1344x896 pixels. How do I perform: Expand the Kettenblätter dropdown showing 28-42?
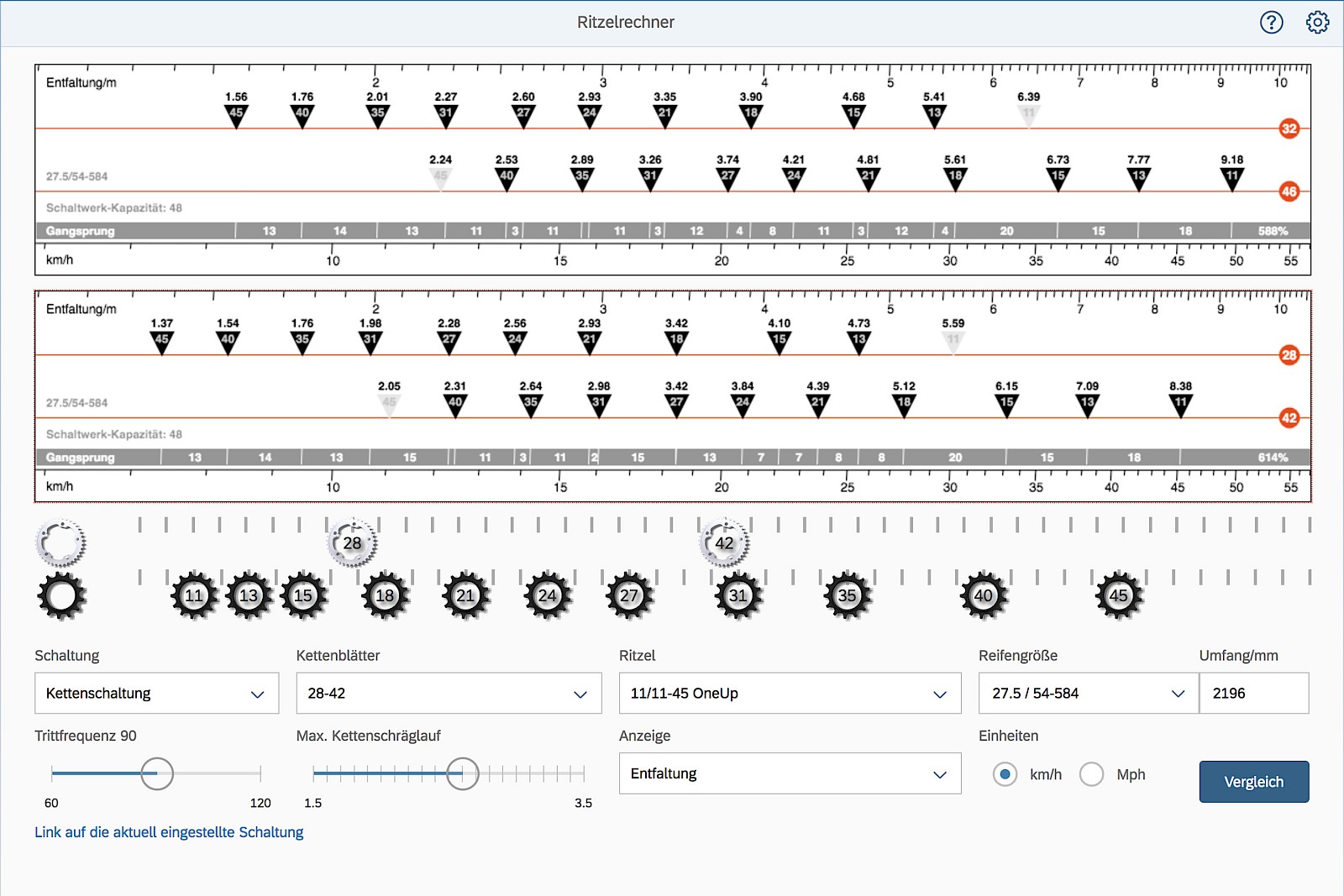[449, 694]
